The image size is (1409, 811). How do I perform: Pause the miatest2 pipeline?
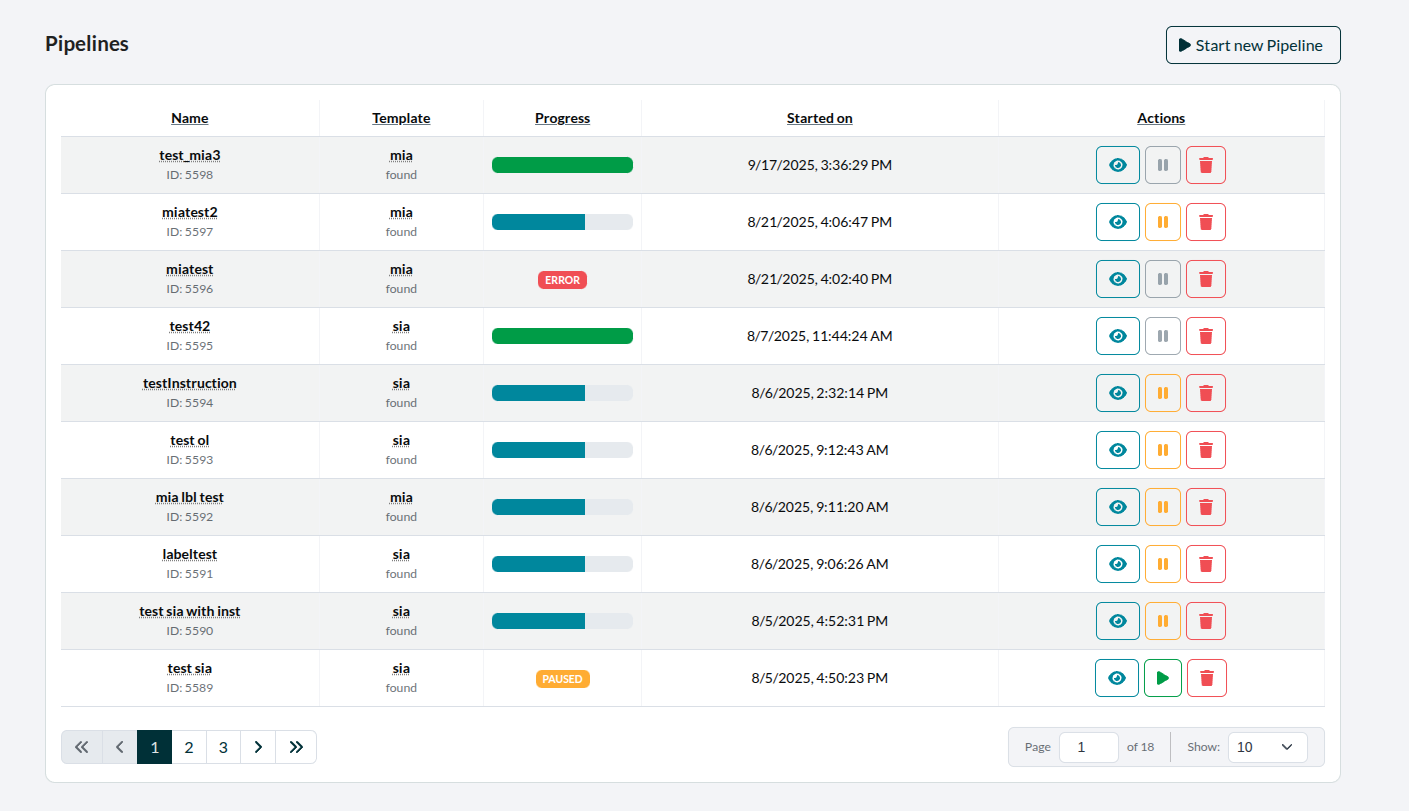point(1162,222)
